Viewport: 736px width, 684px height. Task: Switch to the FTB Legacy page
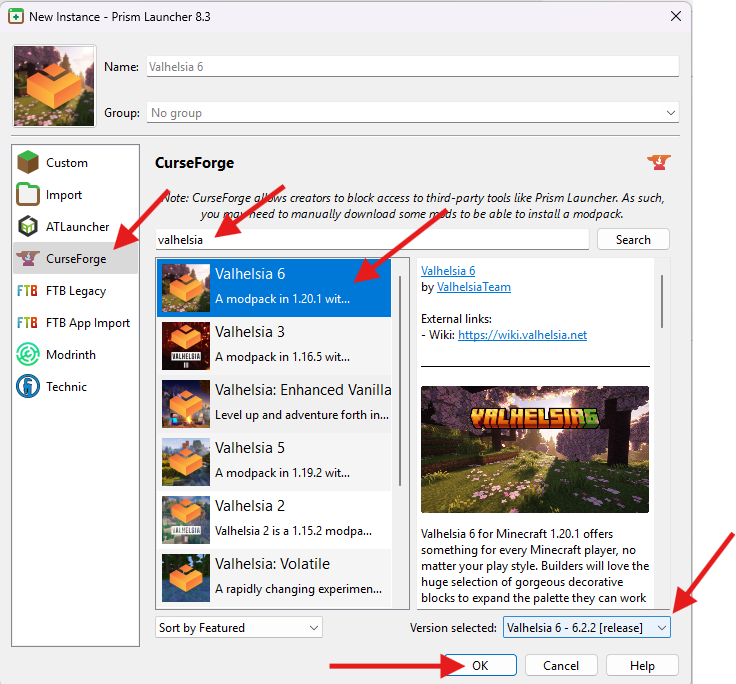pyautogui.click(x=75, y=291)
